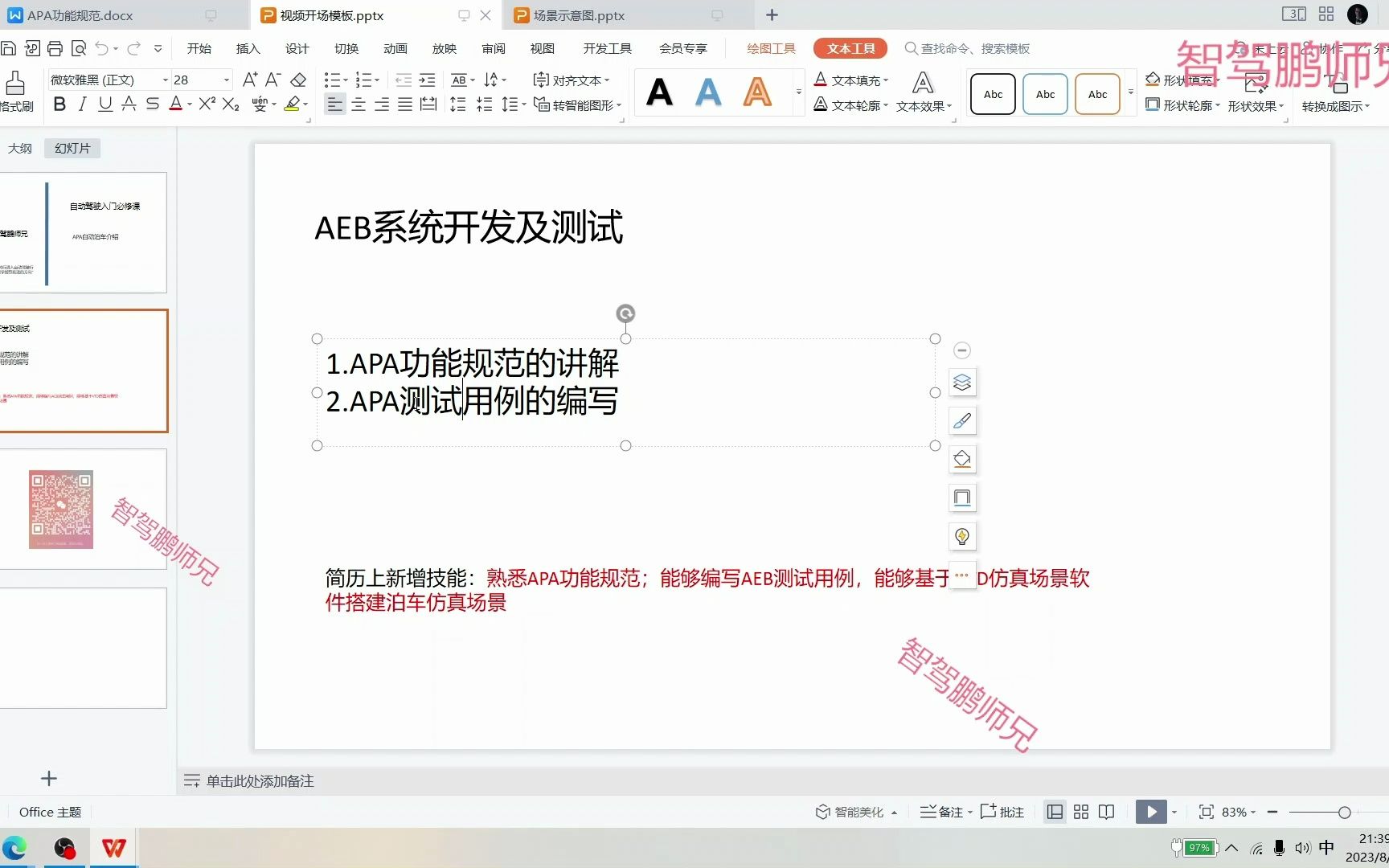Start slideshow with play button
The image size is (1389, 868).
1151,812
